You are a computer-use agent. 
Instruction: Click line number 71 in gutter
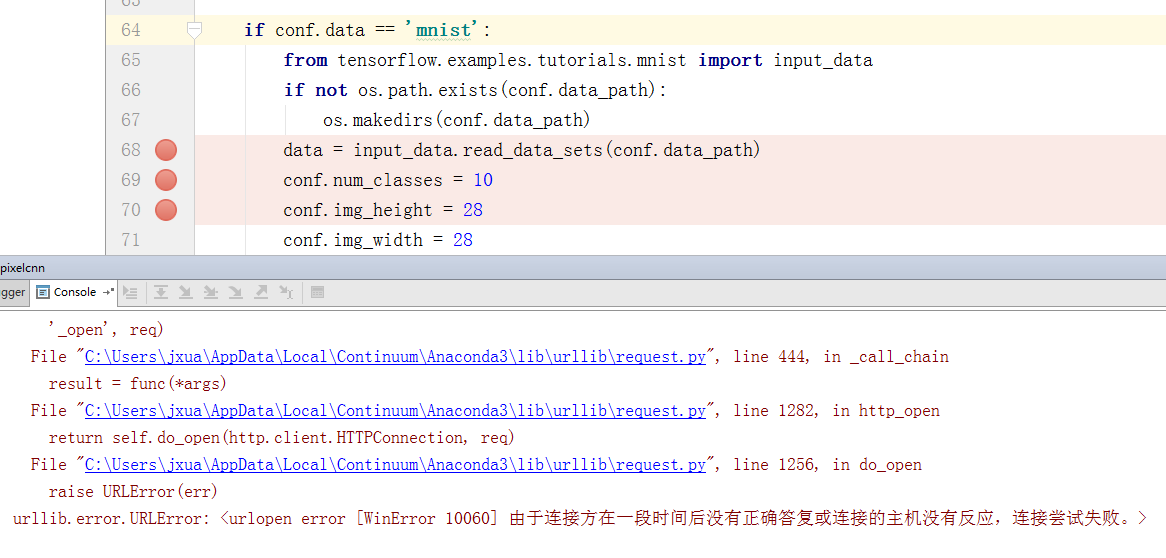pos(131,240)
